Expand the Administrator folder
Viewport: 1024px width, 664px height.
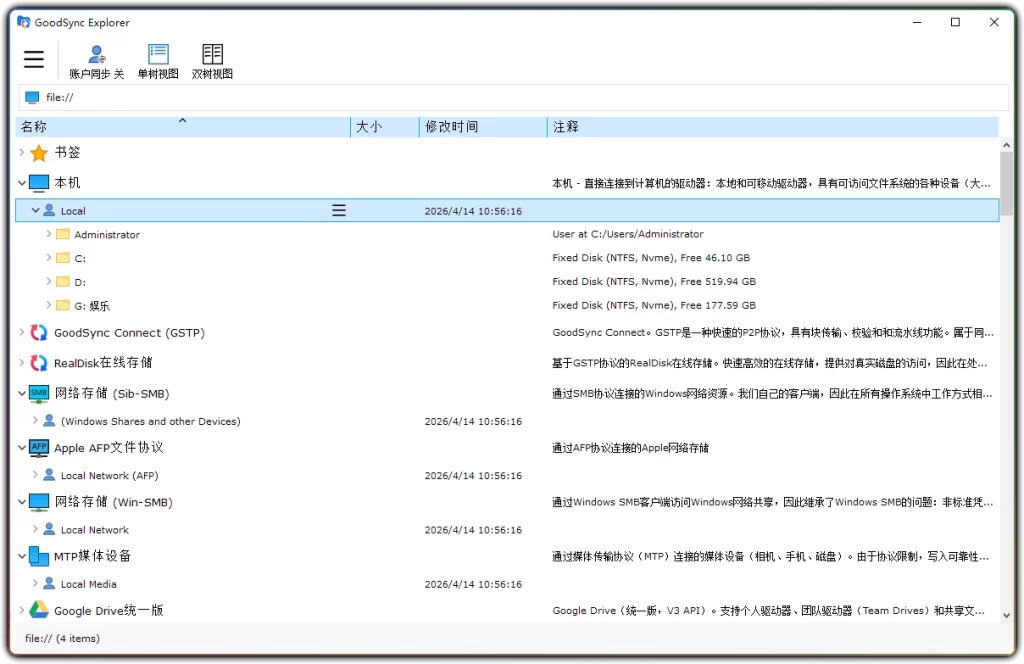[x=46, y=234]
